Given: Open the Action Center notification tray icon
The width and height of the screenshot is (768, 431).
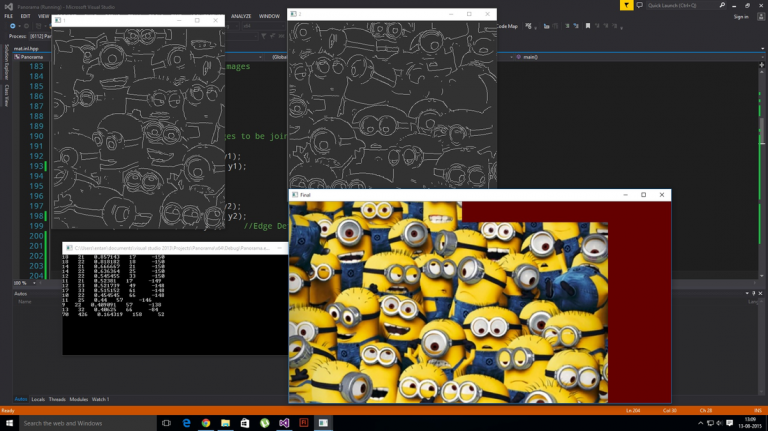Looking at the screenshot, I should pos(729,423).
